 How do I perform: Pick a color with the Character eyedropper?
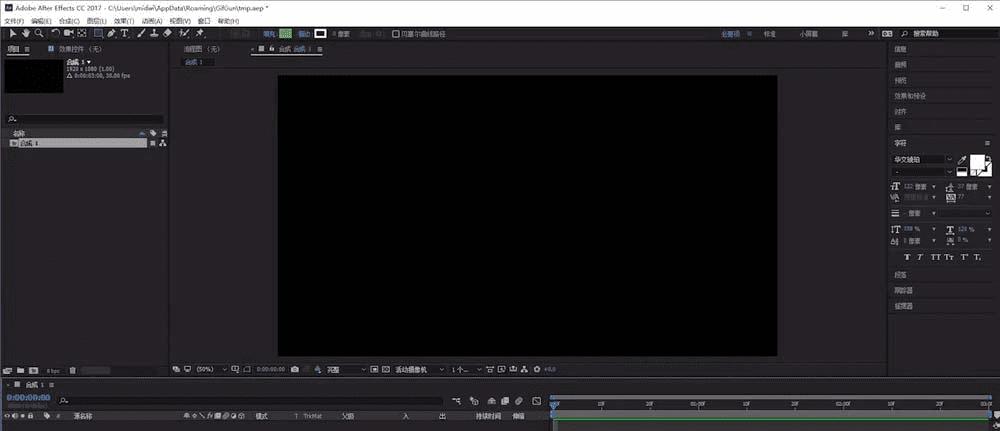click(x=962, y=159)
